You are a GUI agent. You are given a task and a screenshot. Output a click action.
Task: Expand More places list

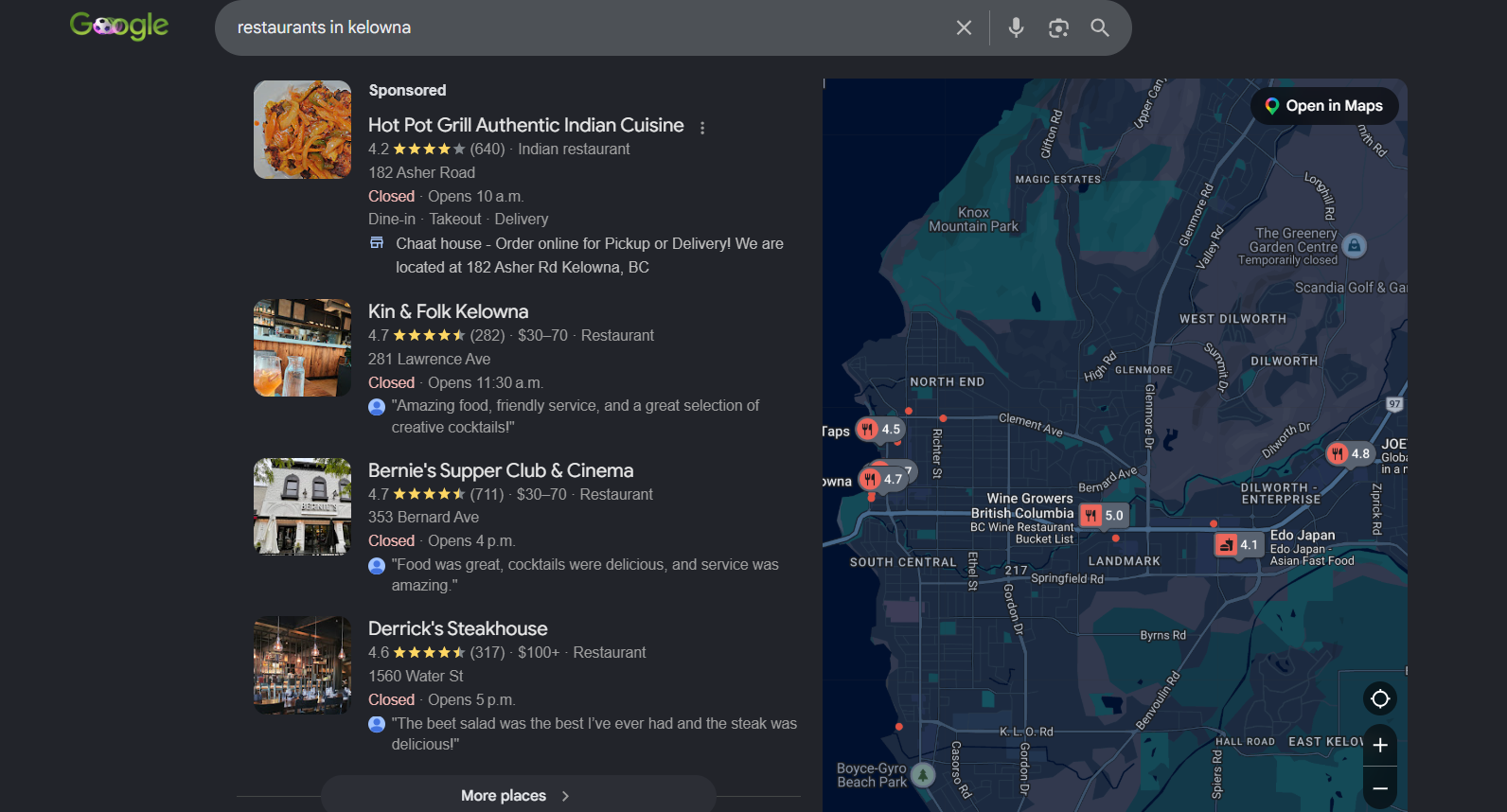coord(518,795)
